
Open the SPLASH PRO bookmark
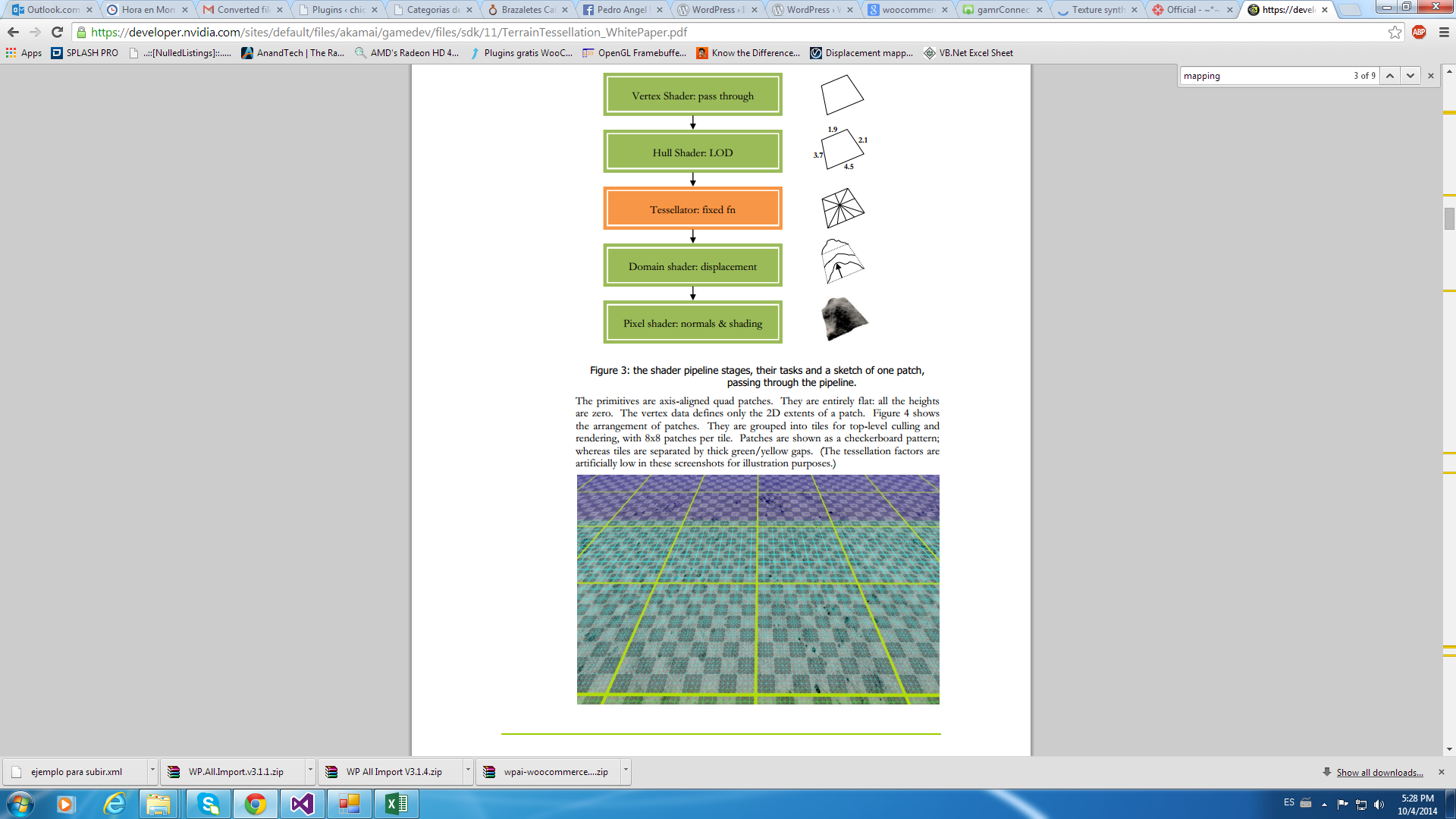(x=84, y=53)
